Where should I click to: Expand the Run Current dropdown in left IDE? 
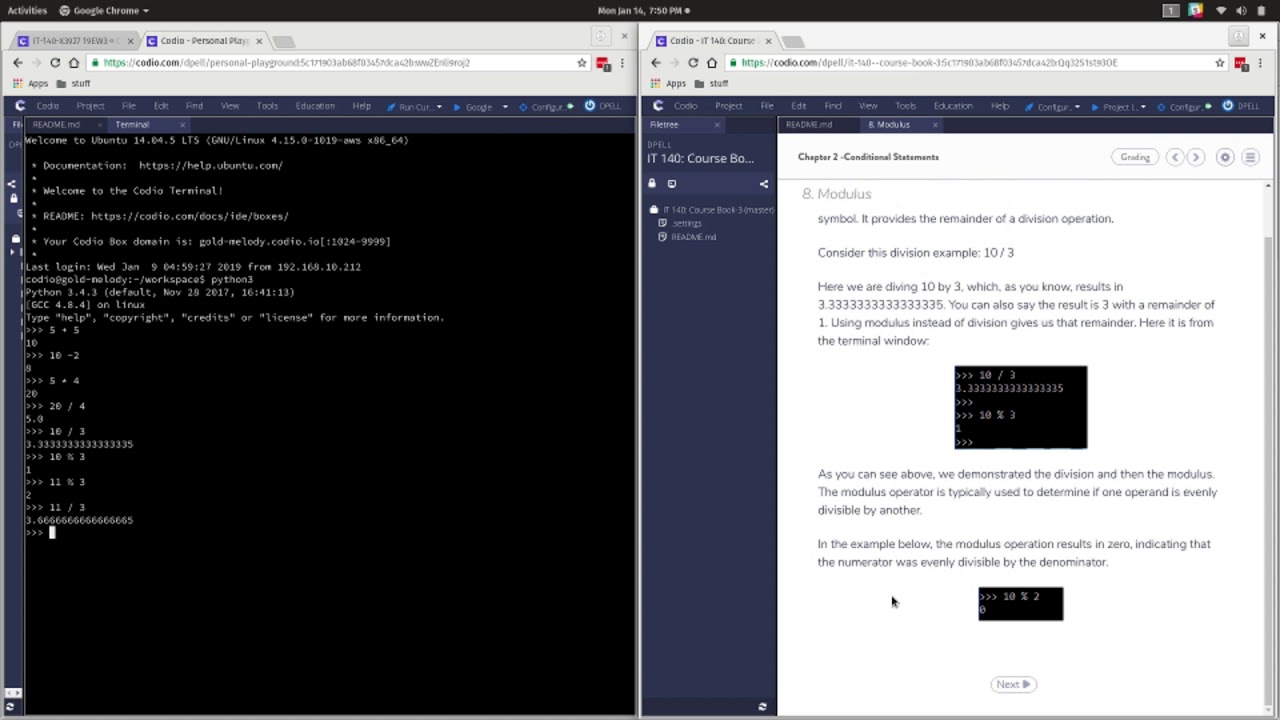[x=439, y=107]
